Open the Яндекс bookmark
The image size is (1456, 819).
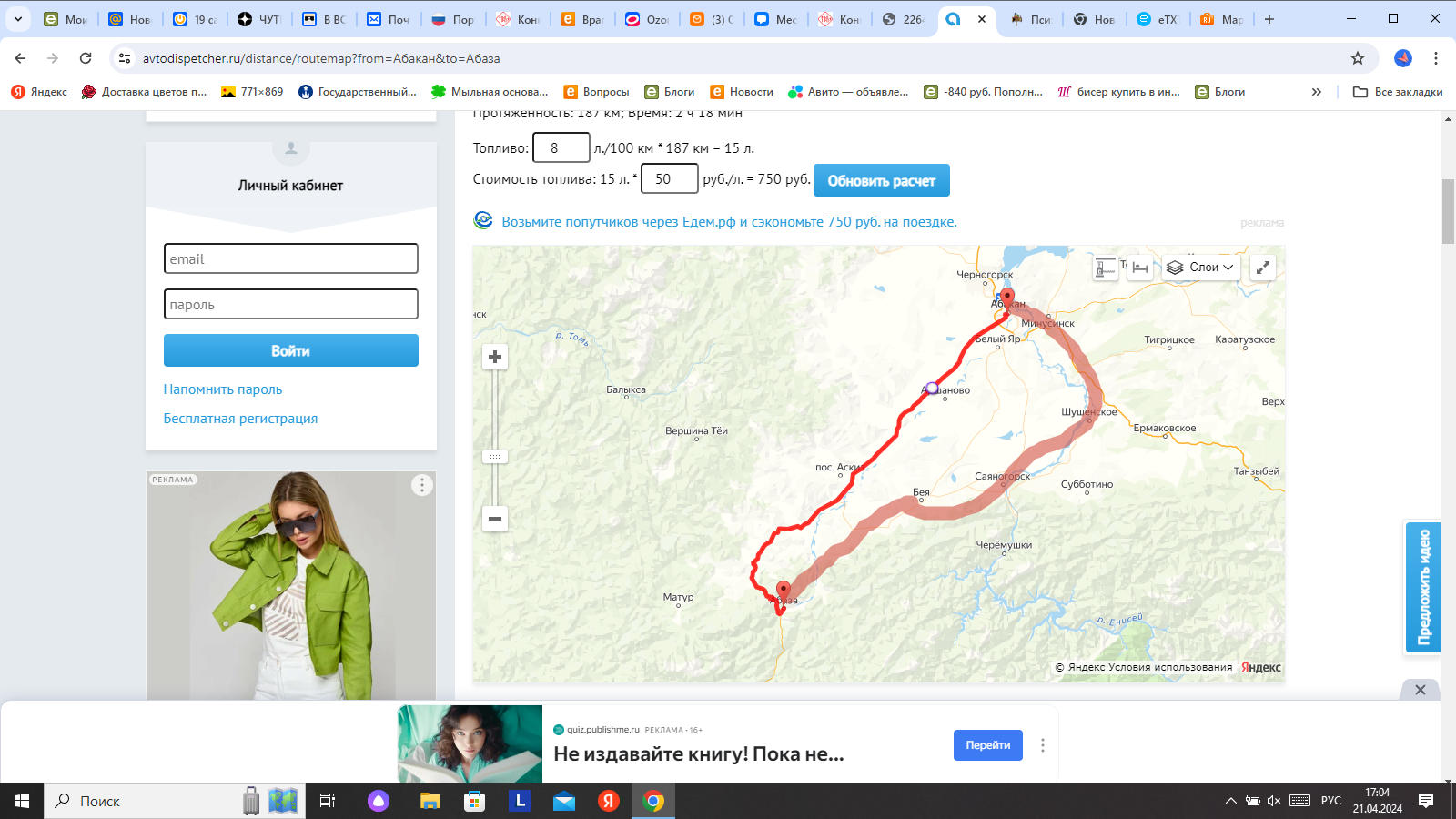(x=39, y=92)
